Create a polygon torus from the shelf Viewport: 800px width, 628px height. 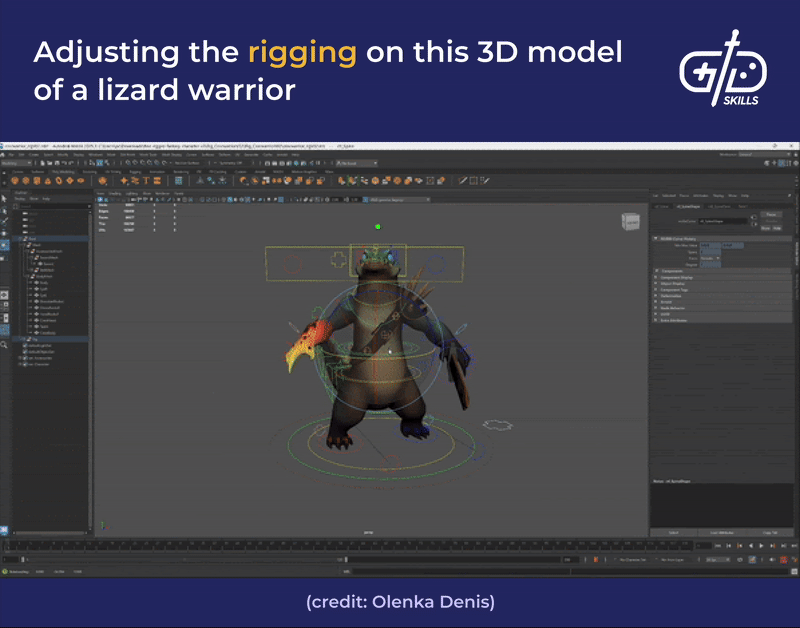(x=59, y=181)
